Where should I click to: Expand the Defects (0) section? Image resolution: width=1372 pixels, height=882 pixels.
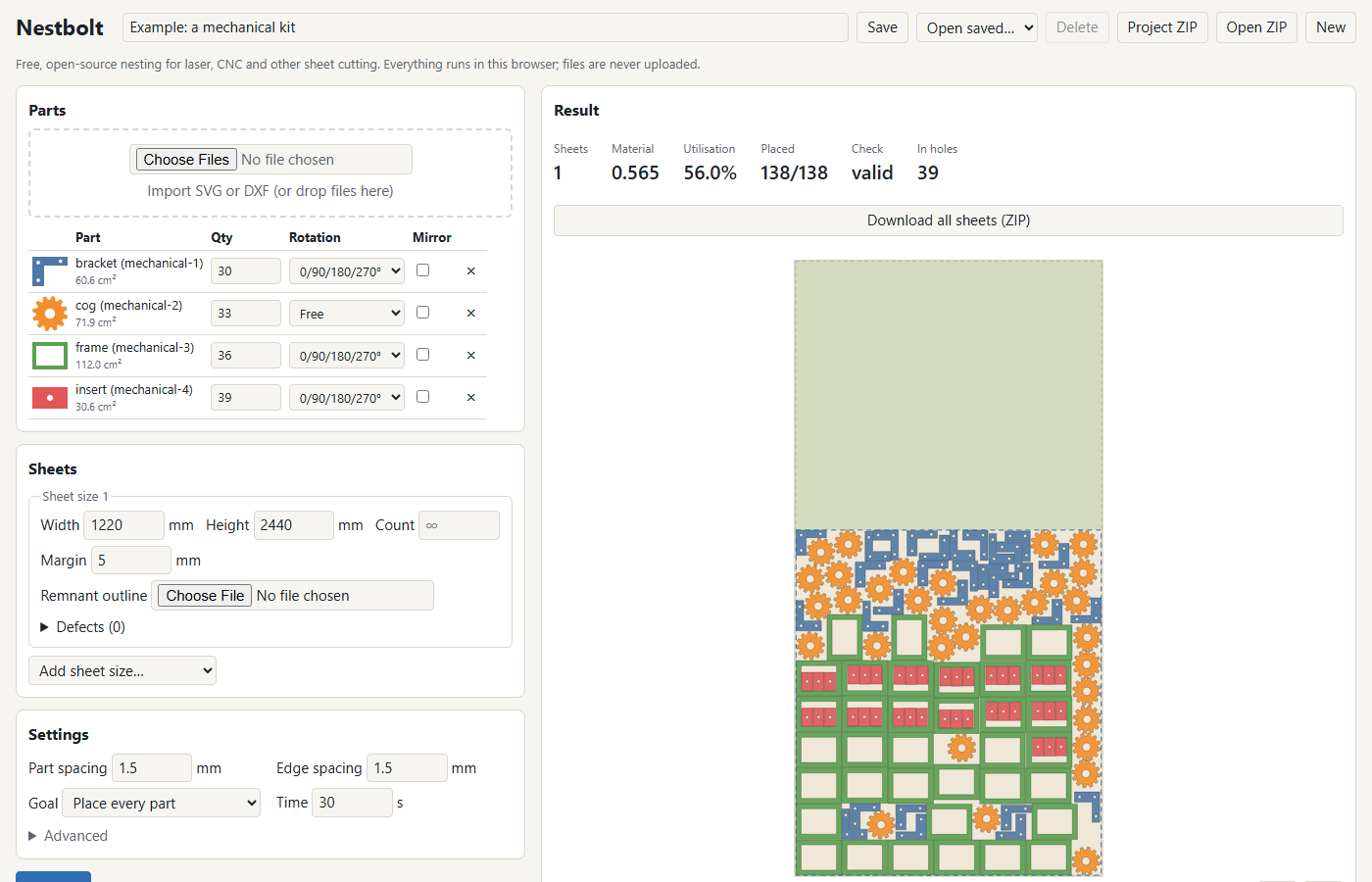83,627
